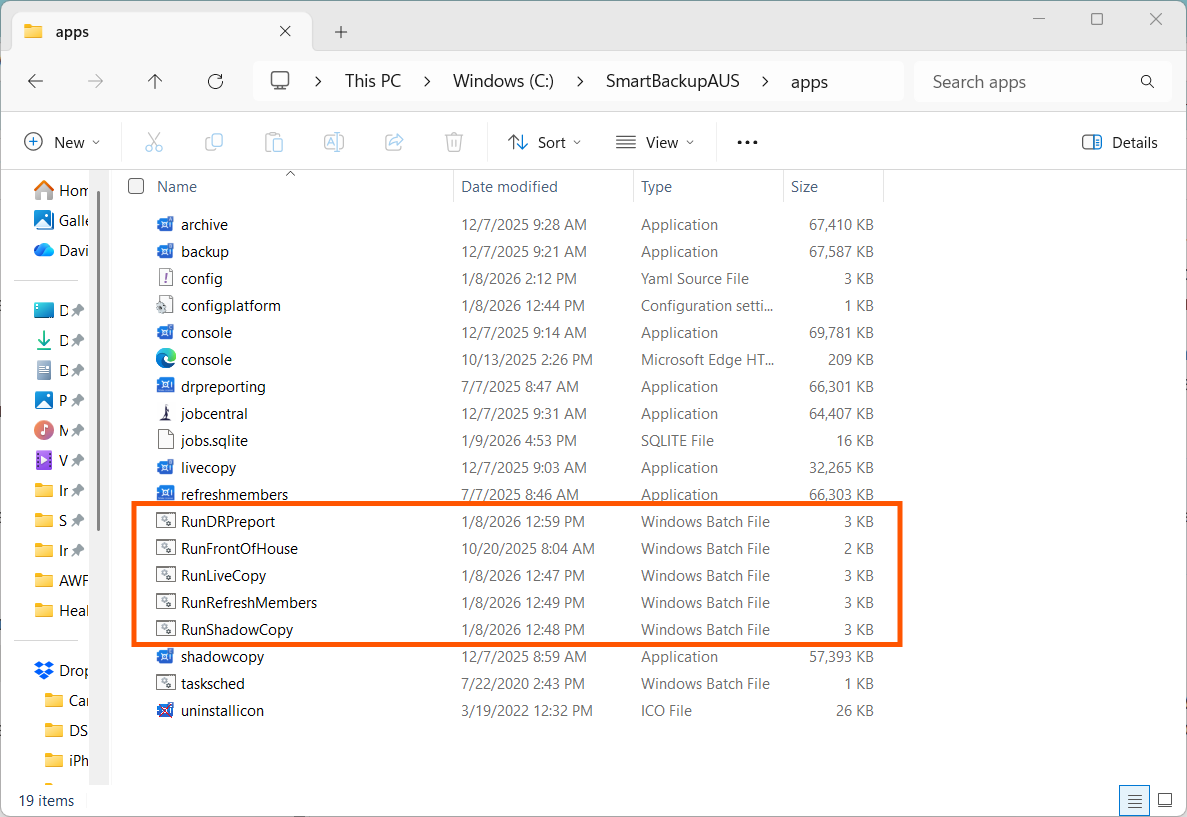Select the RunShadowCopy batch file
The width and height of the screenshot is (1187, 817).
[237, 630]
